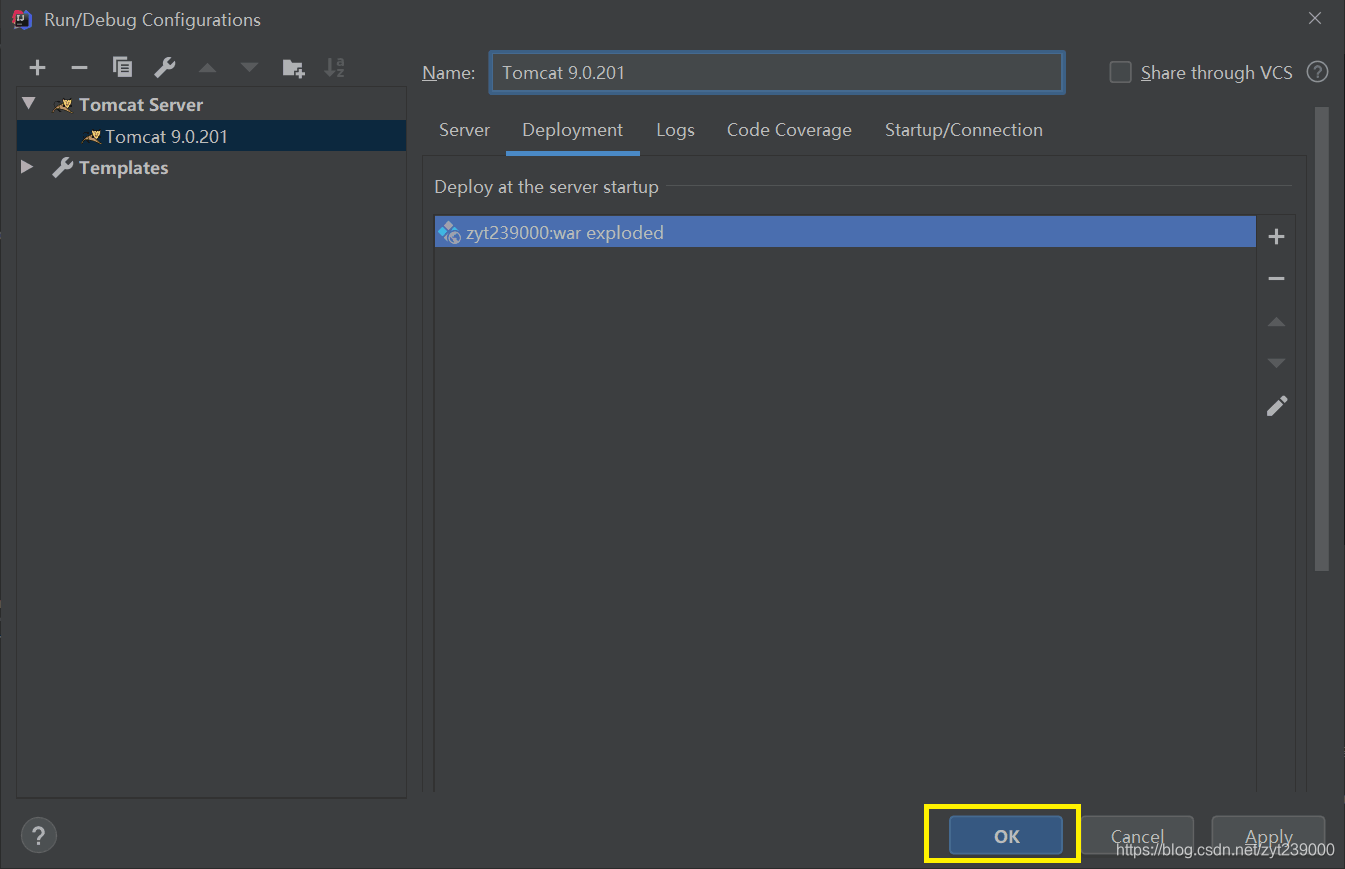This screenshot has height=869, width=1345.
Task: Open dialog help at bottom left
Action: 38,835
